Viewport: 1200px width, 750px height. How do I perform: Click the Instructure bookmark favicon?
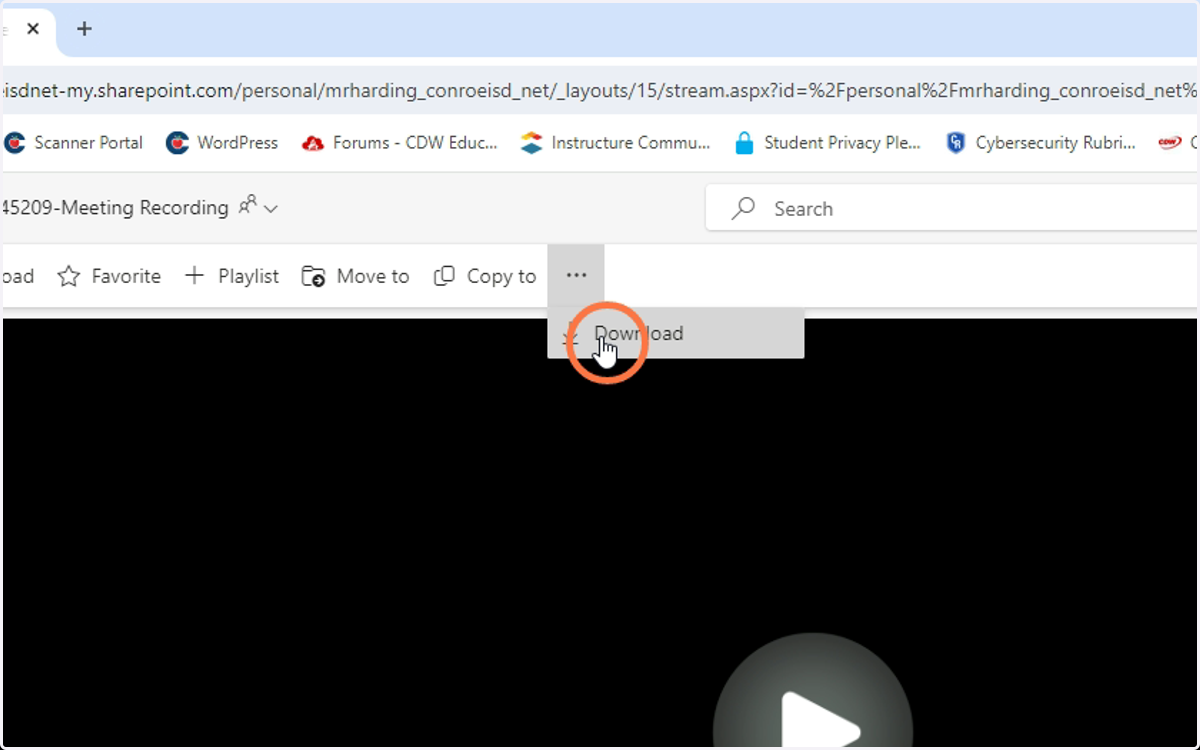[531, 143]
